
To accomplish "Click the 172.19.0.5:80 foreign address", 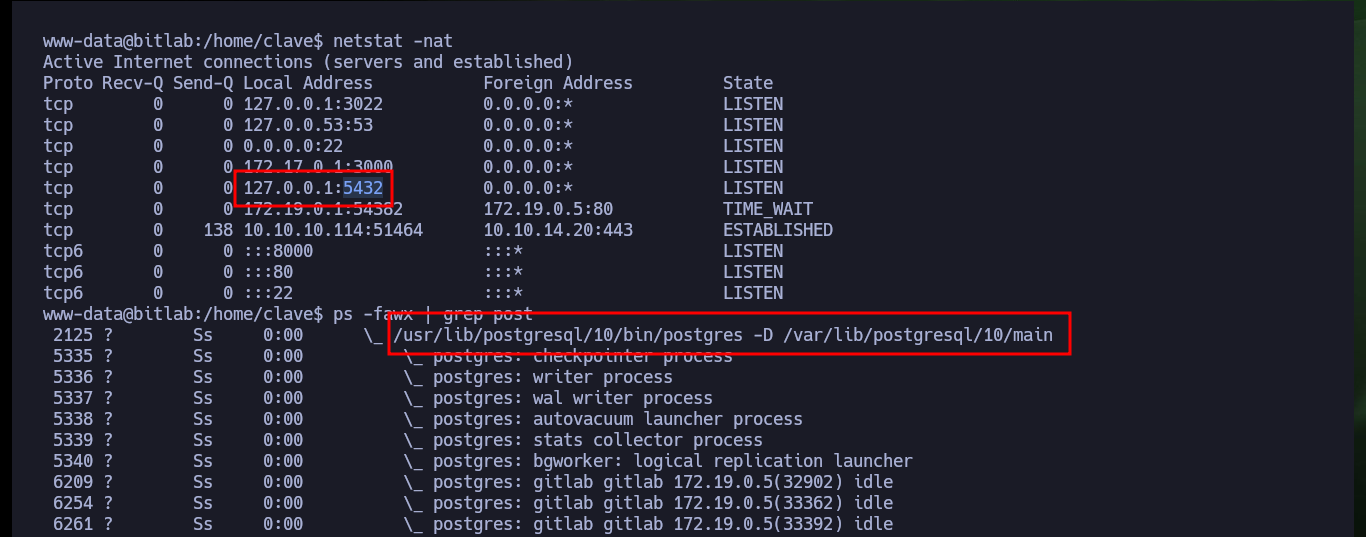I will pyautogui.click(x=548, y=209).
